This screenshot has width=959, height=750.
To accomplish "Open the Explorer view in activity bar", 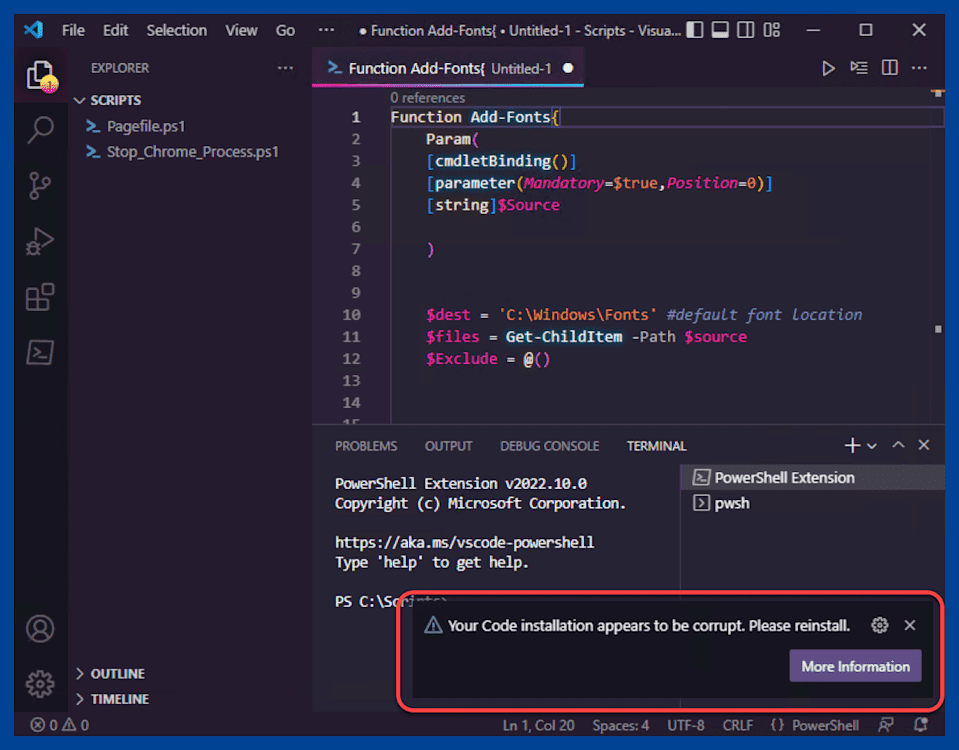I will coord(41,76).
